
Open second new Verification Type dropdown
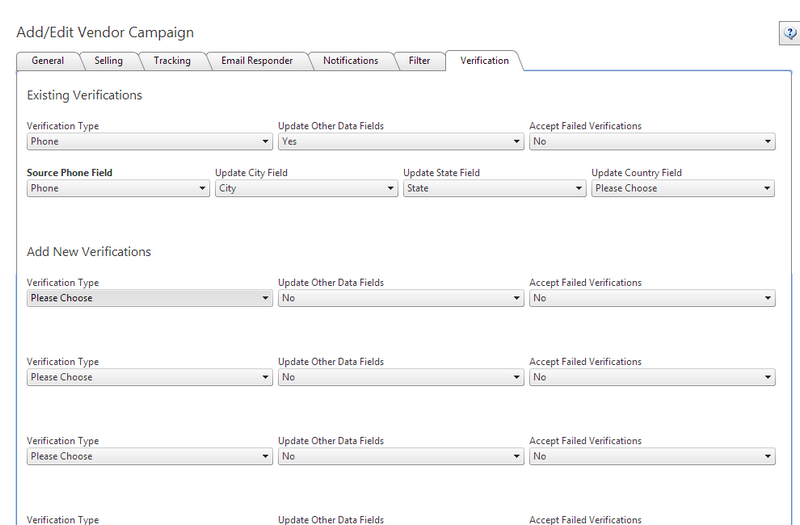tap(149, 377)
